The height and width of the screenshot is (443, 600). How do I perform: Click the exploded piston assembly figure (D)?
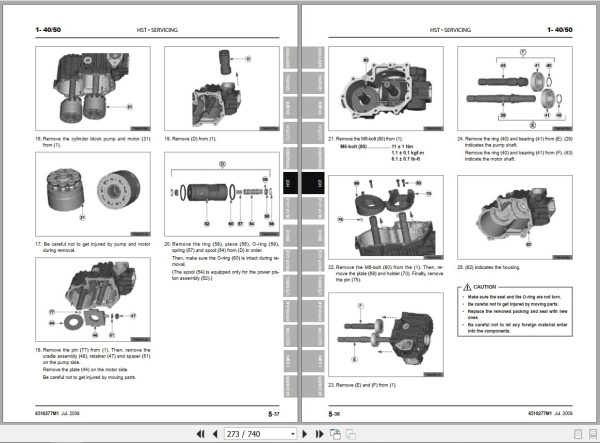pos(222,194)
